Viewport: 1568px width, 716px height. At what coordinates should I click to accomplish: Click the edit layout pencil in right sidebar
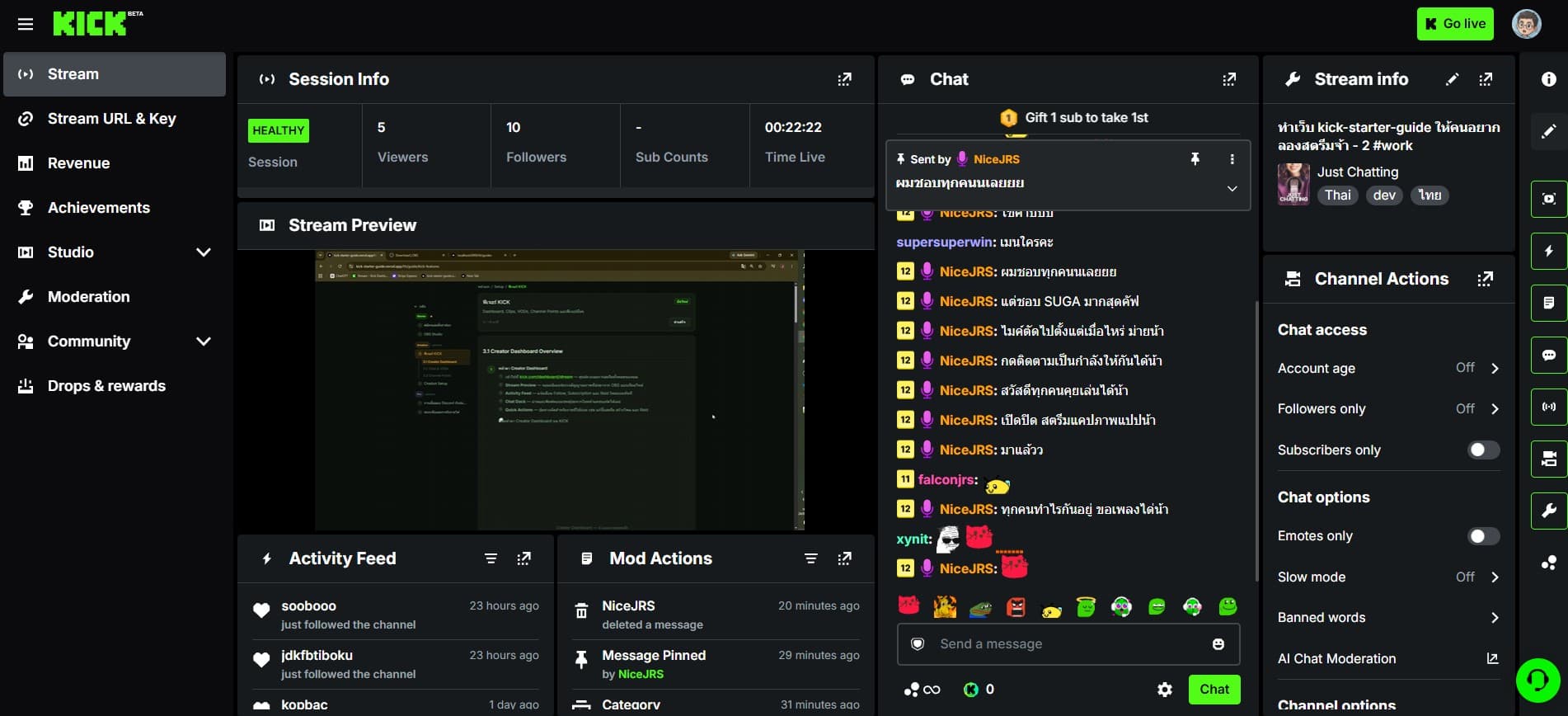point(1549,131)
